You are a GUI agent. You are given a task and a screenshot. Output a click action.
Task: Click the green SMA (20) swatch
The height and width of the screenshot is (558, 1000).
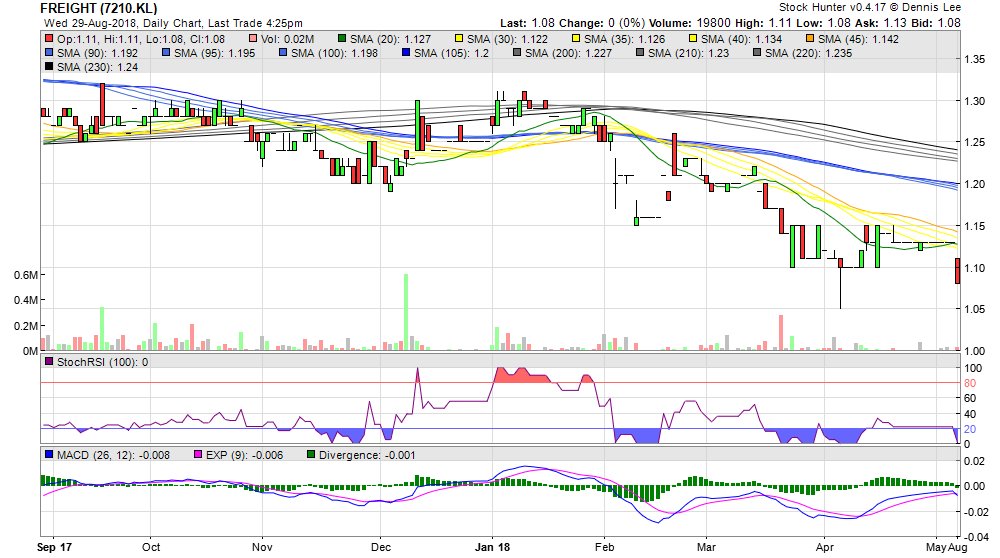[342, 39]
